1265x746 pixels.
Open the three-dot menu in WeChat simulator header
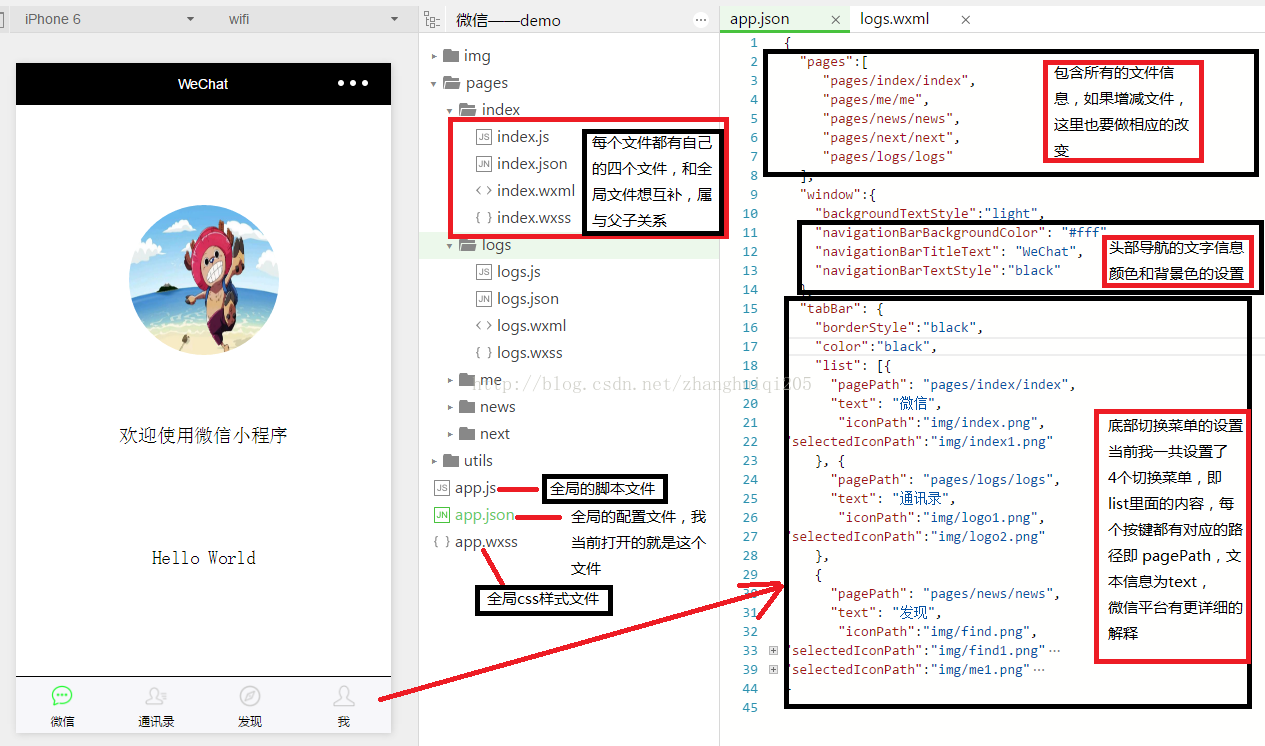tap(353, 83)
